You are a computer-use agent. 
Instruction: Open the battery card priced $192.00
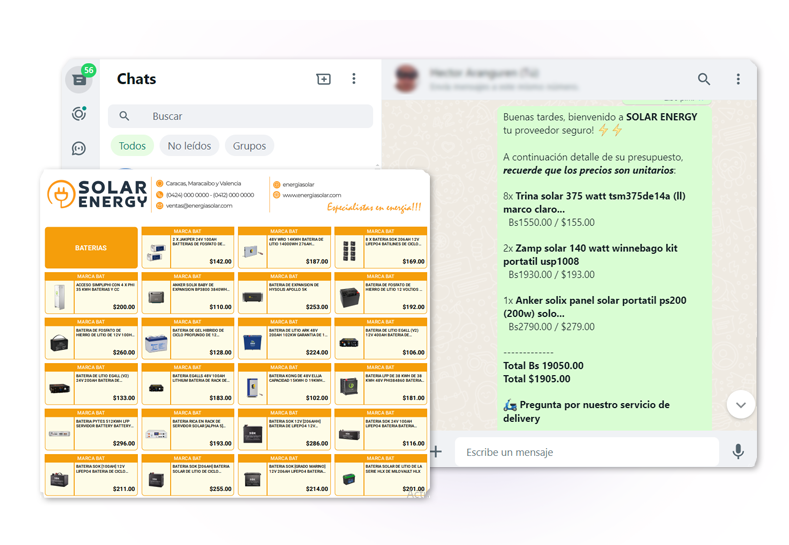coord(381,293)
